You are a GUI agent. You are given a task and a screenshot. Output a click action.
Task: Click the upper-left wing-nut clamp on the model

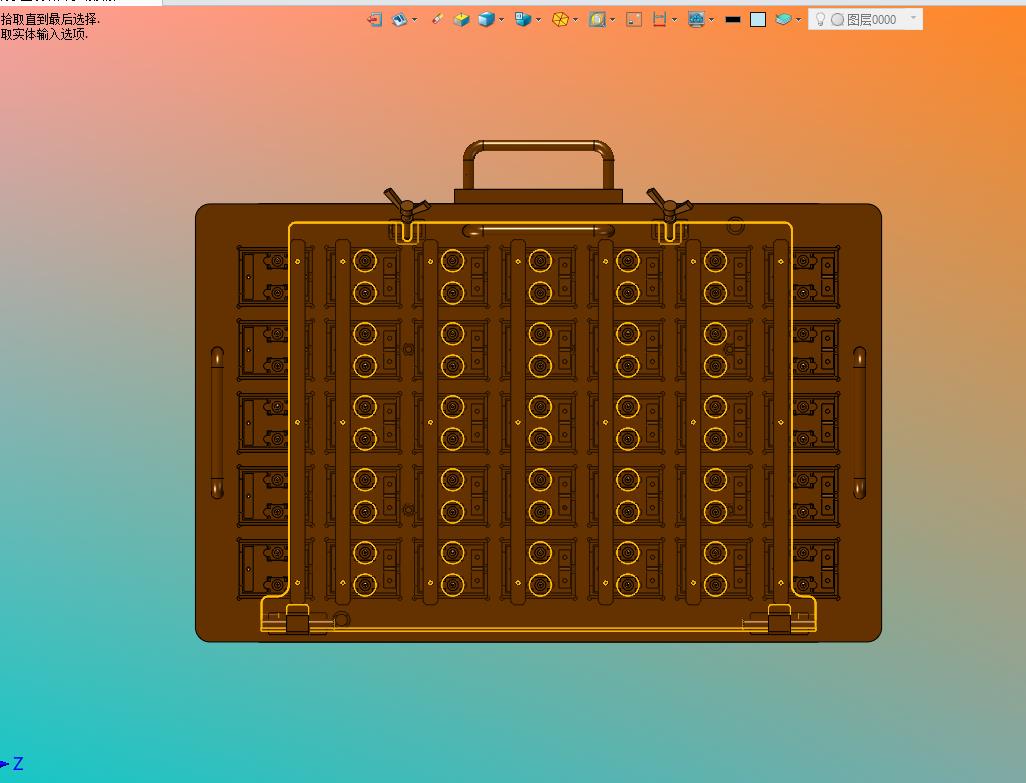click(x=407, y=205)
